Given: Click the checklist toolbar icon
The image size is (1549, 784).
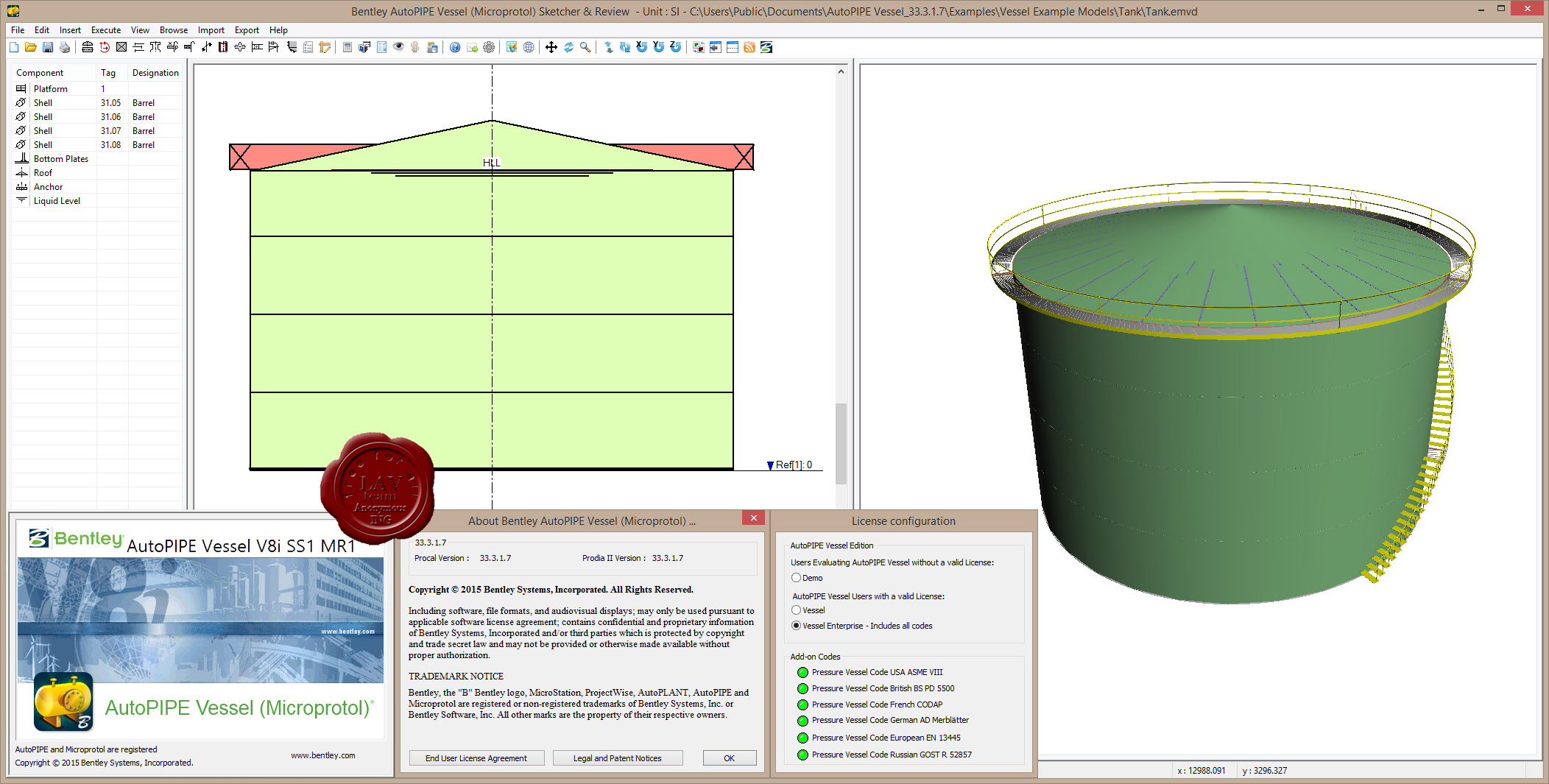Looking at the screenshot, I should (x=381, y=47).
